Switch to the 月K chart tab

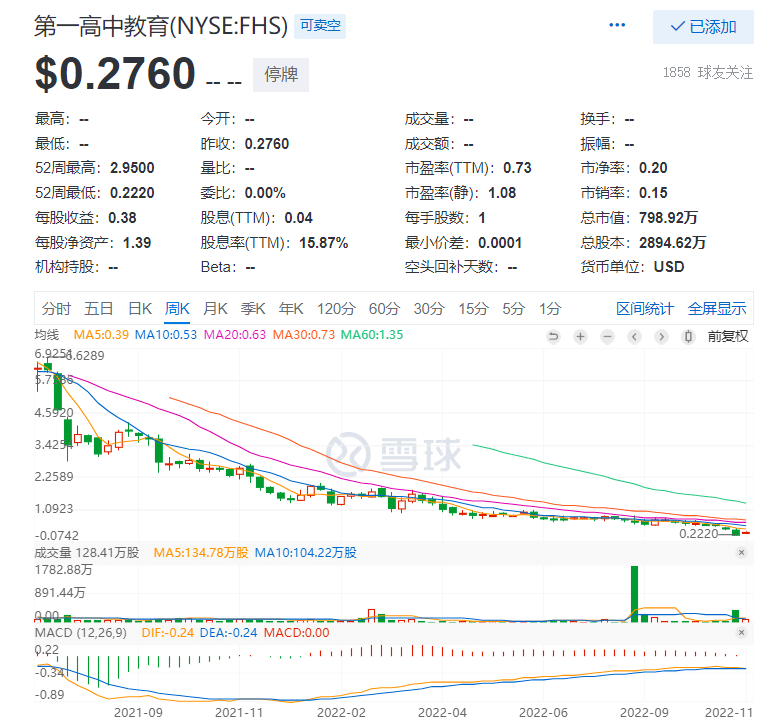pyautogui.click(x=216, y=309)
